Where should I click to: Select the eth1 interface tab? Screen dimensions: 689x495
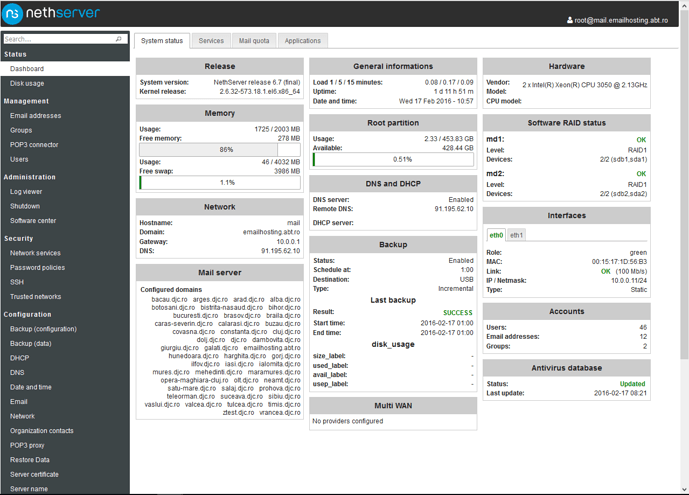coord(516,235)
